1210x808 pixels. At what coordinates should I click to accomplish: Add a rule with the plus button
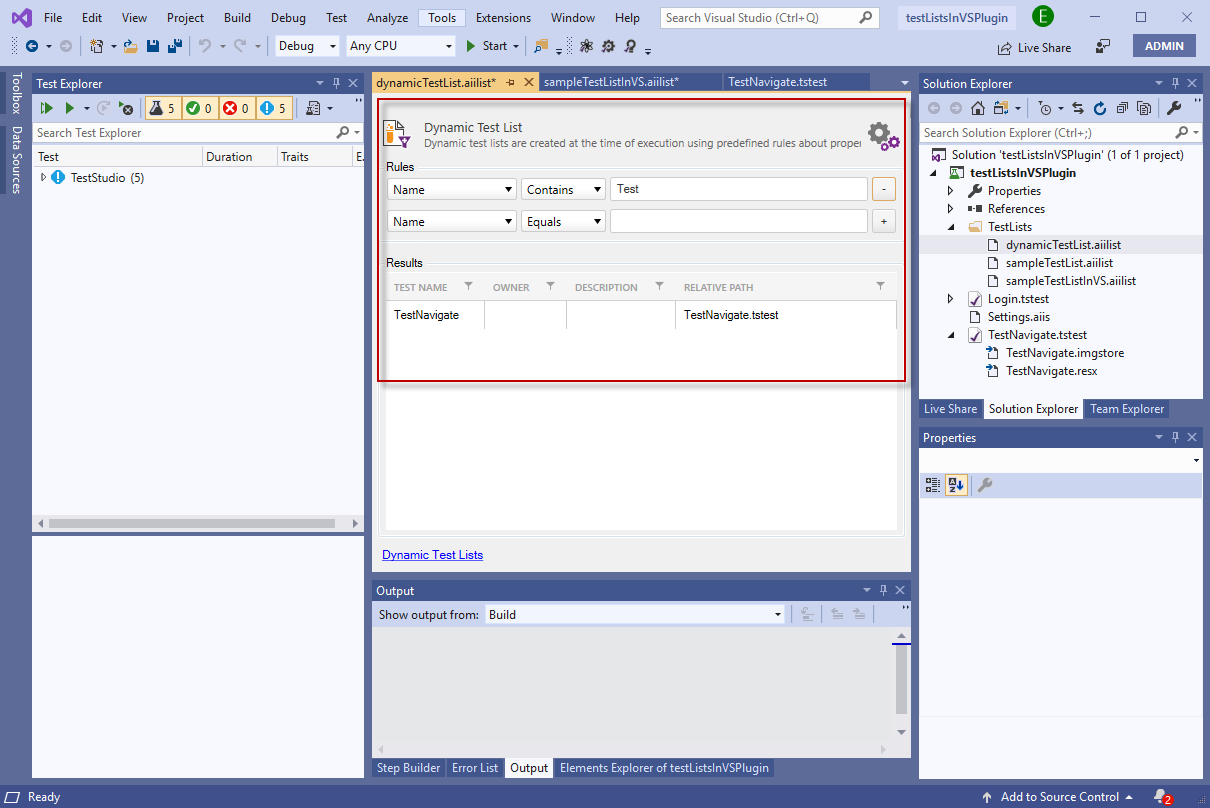tap(884, 221)
